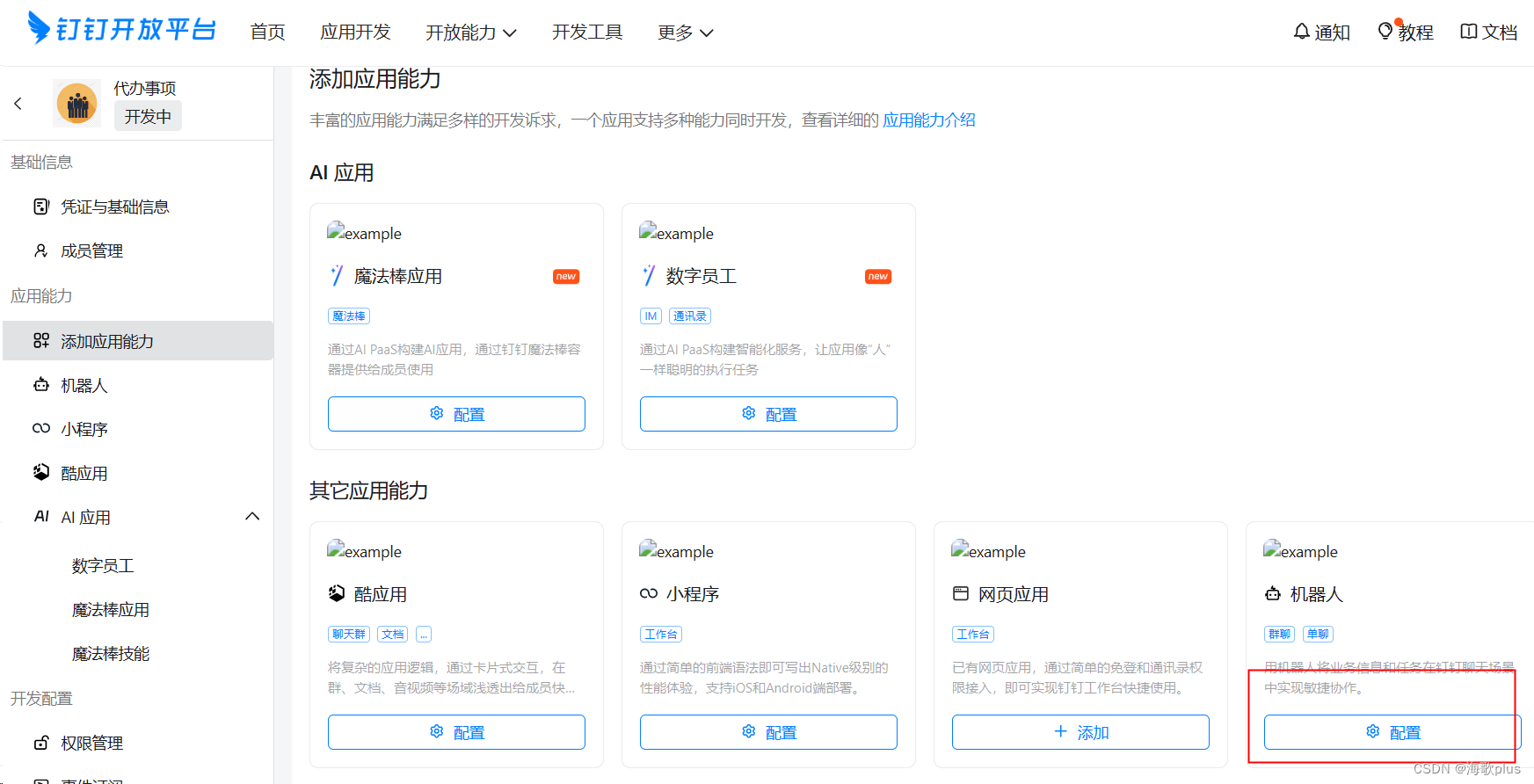This screenshot has width=1534, height=784.
Task: Collapse the AI 应用 sidebar group
Action: coord(252,516)
